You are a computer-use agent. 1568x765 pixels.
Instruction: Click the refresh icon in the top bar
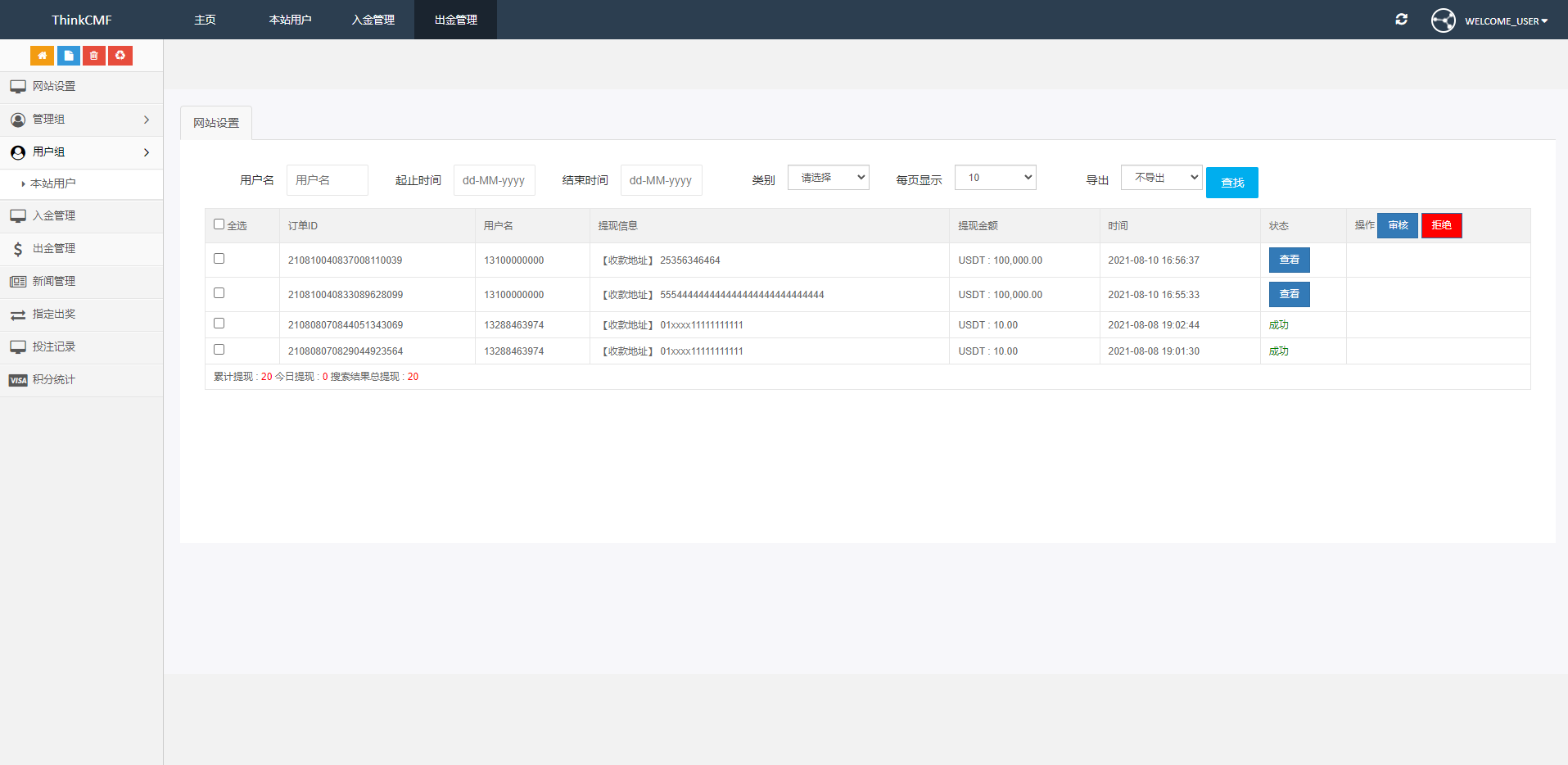click(x=1401, y=19)
